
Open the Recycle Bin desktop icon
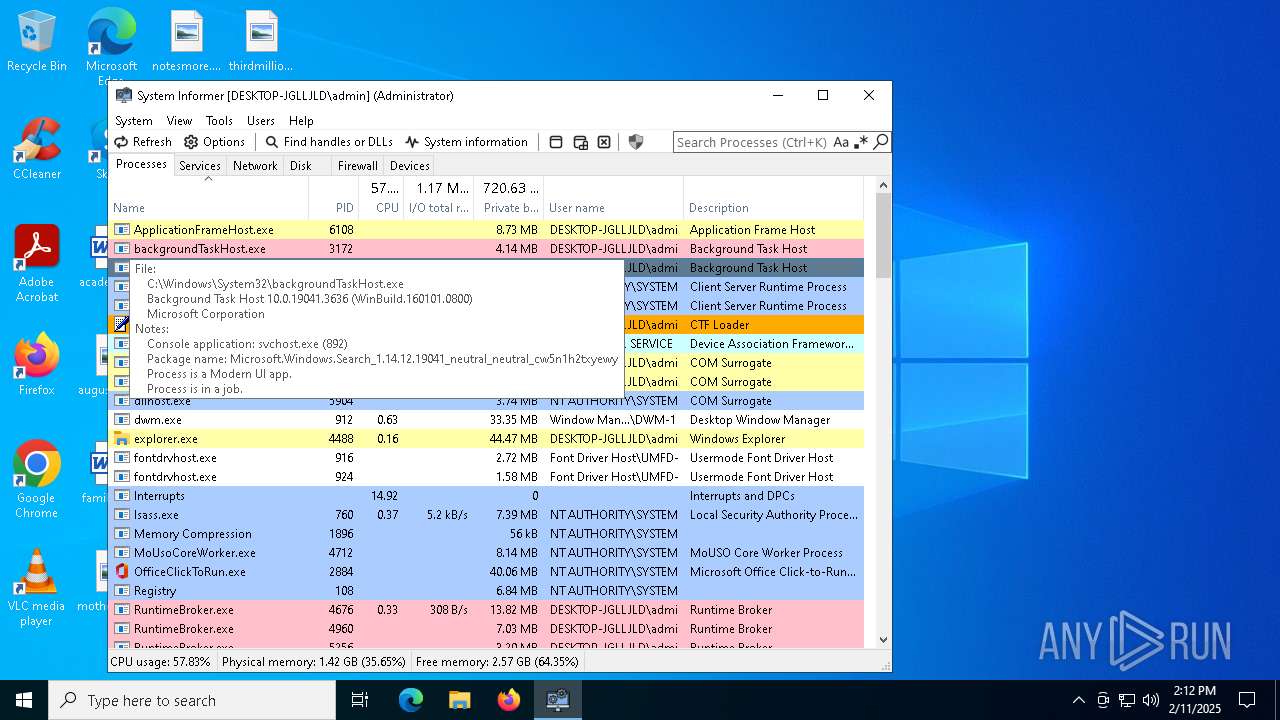[37, 42]
